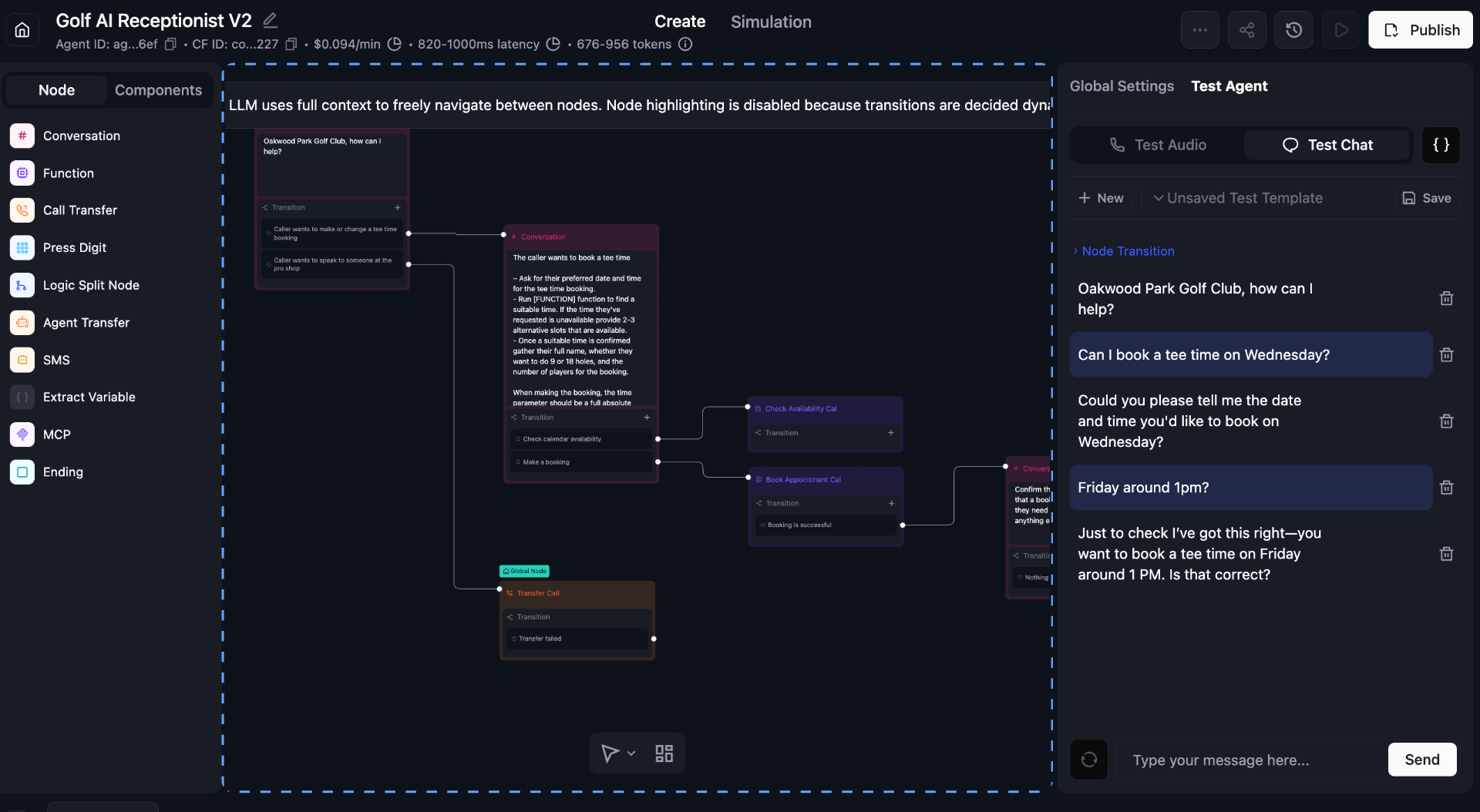The image size is (1480, 812).
Task: Open the pointer mode dropdown
Action: tap(631, 753)
